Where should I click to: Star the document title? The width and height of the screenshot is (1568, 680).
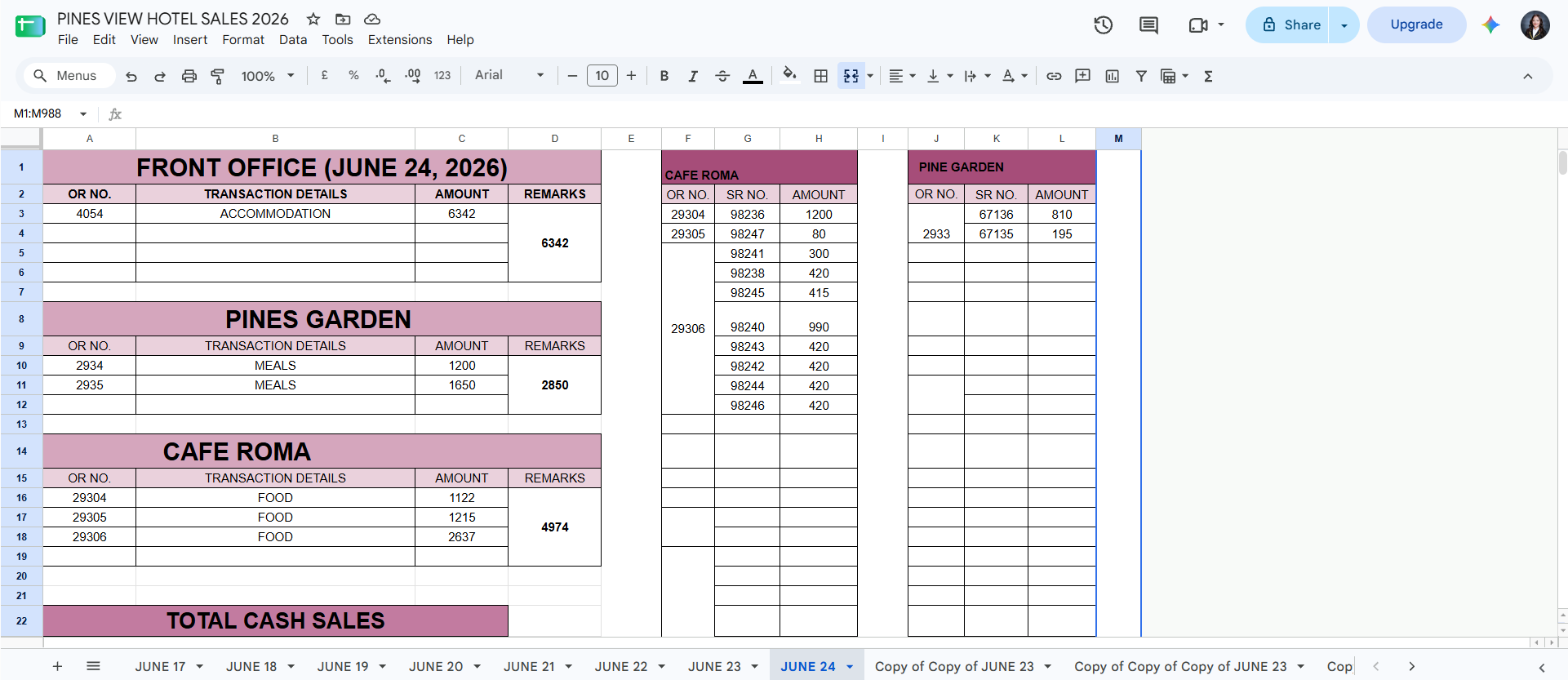[313, 19]
